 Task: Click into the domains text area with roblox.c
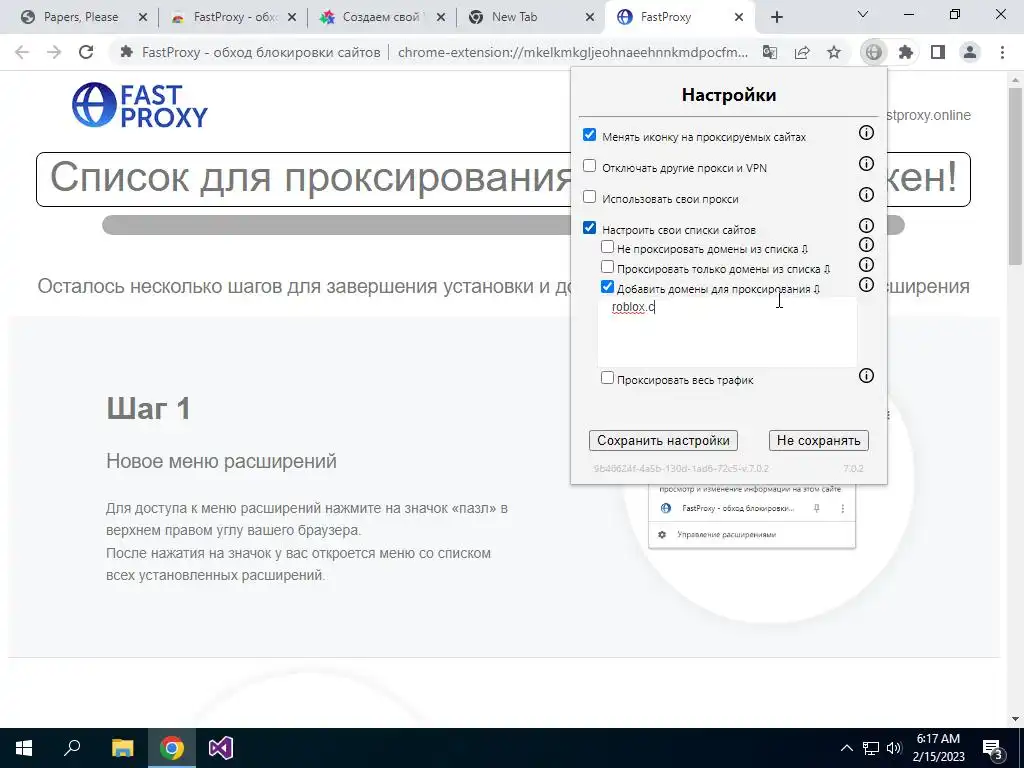tap(727, 332)
